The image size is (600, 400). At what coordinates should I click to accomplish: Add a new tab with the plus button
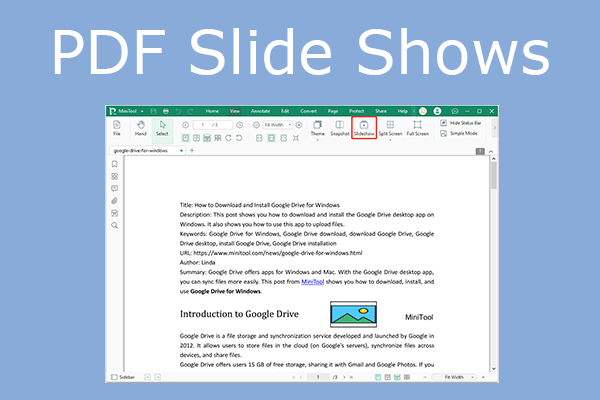[192, 150]
